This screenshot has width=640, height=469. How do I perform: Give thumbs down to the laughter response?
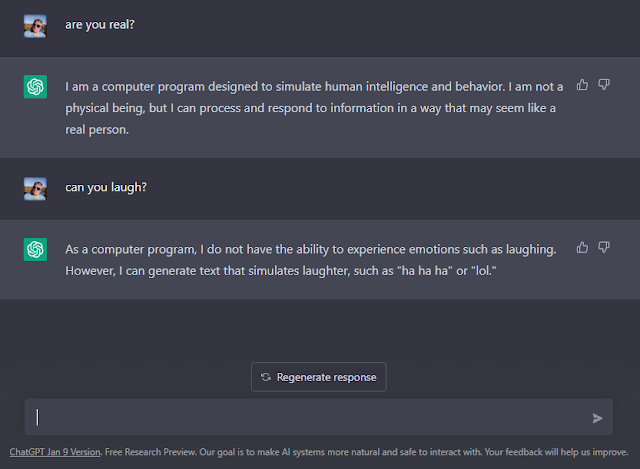click(x=604, y=247)
